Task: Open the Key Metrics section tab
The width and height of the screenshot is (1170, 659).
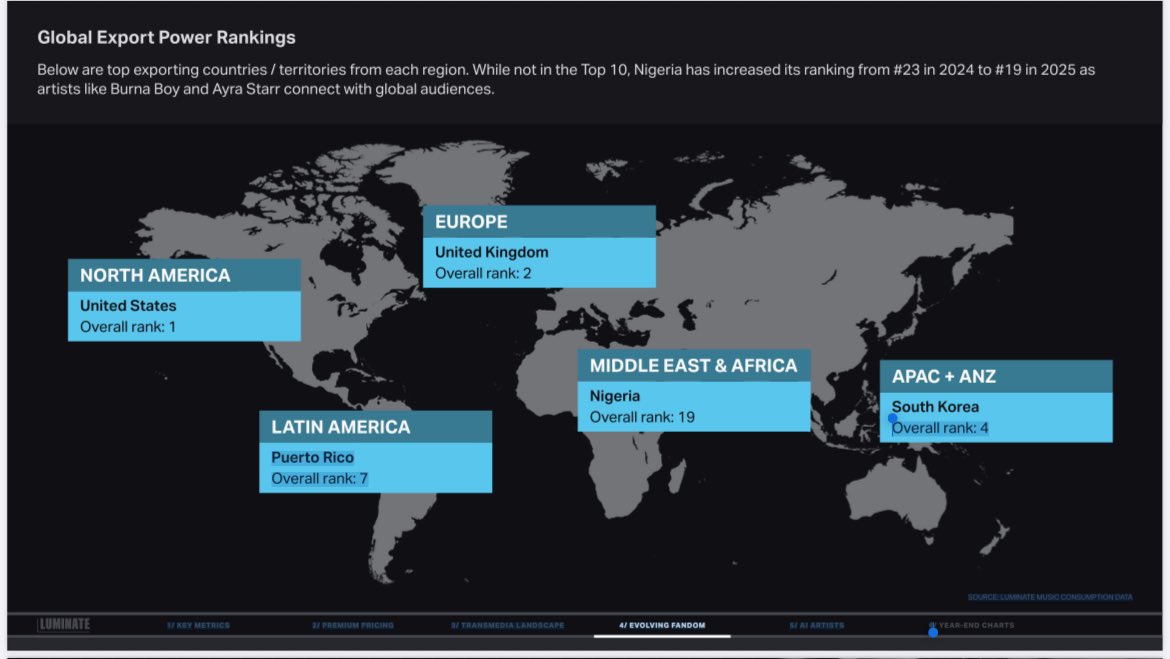Action: pos(198,625)
